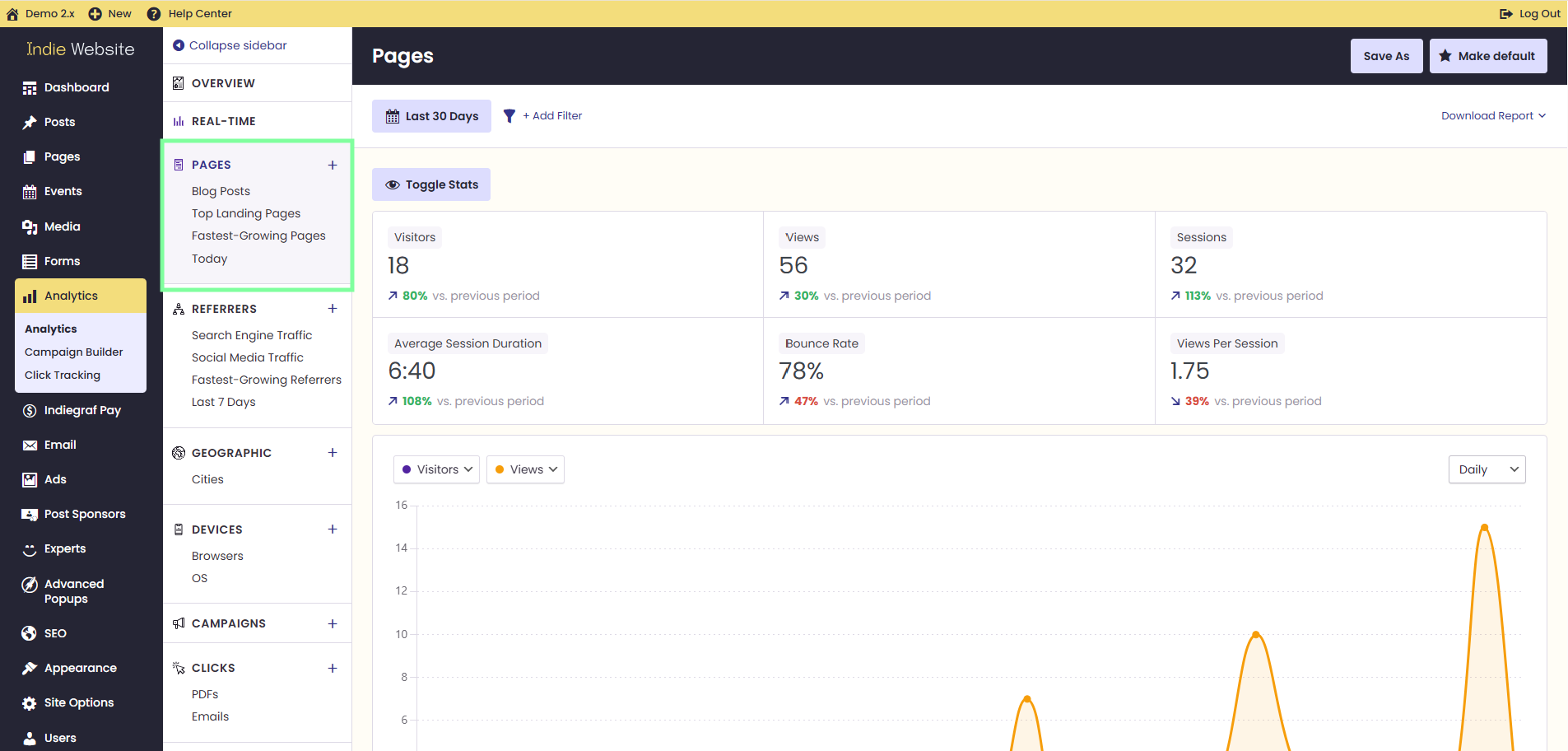
Task: Click the filter funnel icon
Action: [509, 116]
